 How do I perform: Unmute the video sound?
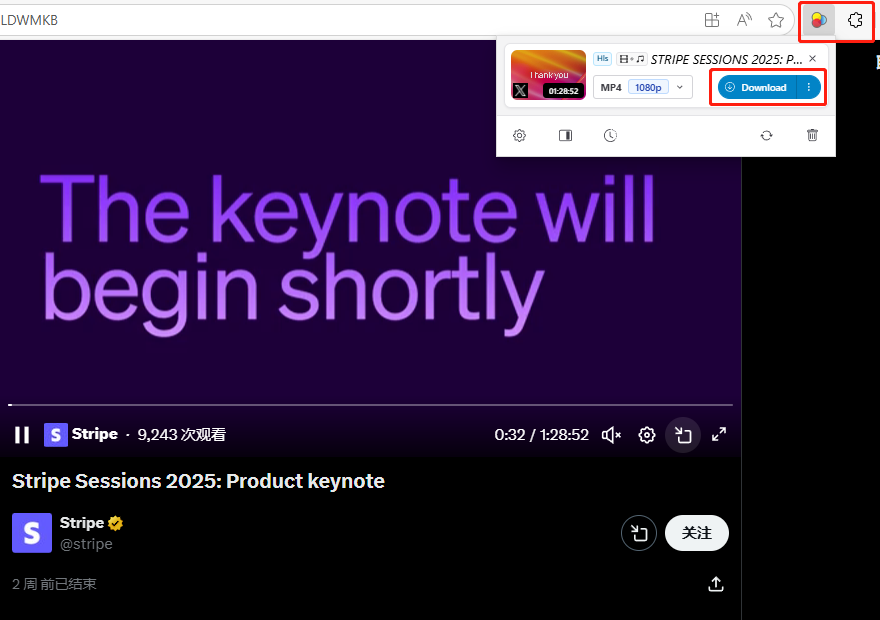(611, 435)
